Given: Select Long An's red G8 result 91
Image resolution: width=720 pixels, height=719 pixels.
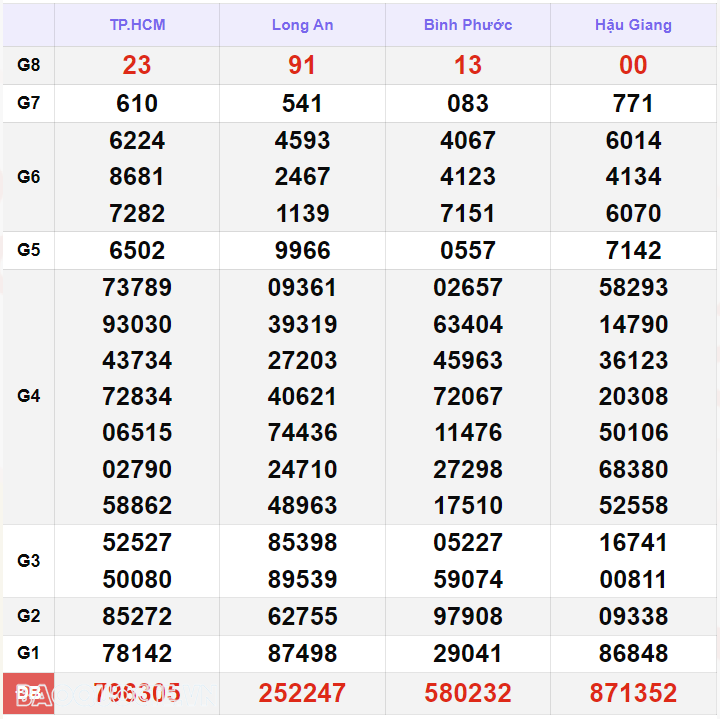Looking at the screenshot, I should (302, 65).
